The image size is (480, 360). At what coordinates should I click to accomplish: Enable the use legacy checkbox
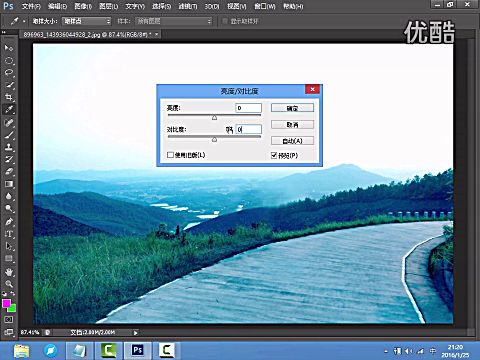170,155
